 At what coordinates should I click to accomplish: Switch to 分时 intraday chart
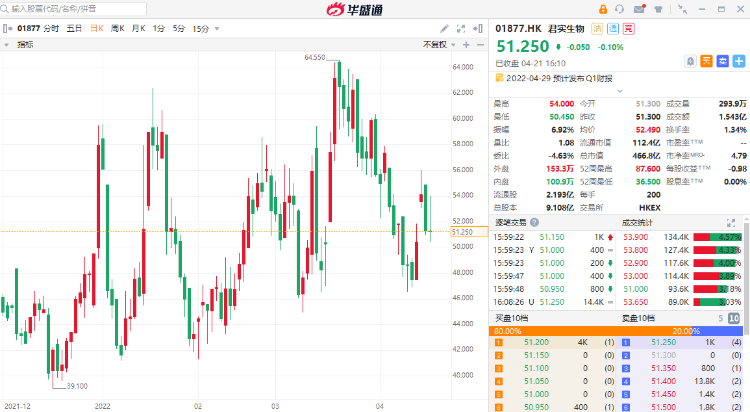tap(51, 29)
